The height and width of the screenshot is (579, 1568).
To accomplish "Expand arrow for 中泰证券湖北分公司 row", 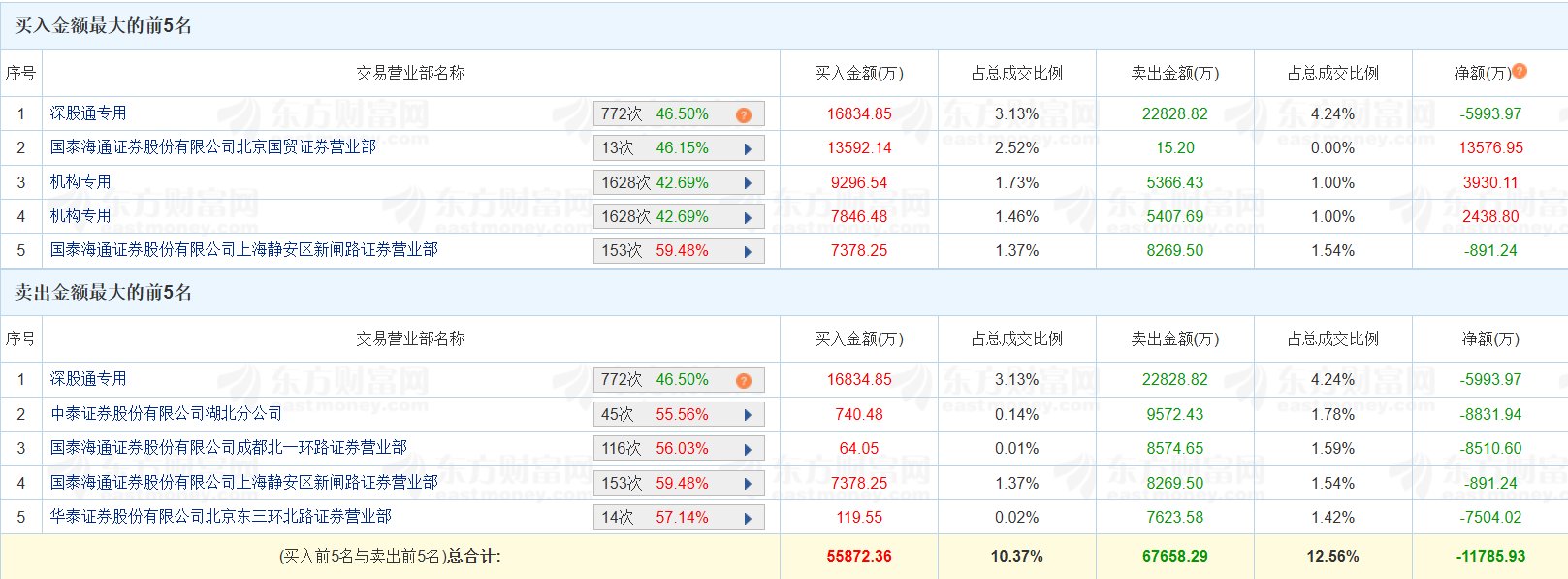I will coord(748,415).
